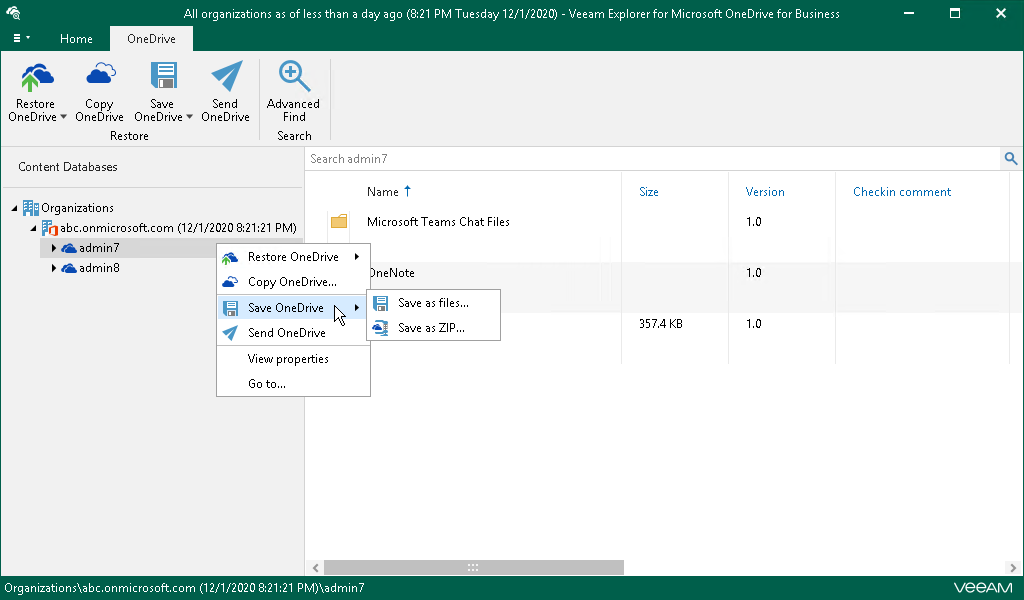Open Restore OneDrive ribbon dropdown arrow

(x=63, y=118)
